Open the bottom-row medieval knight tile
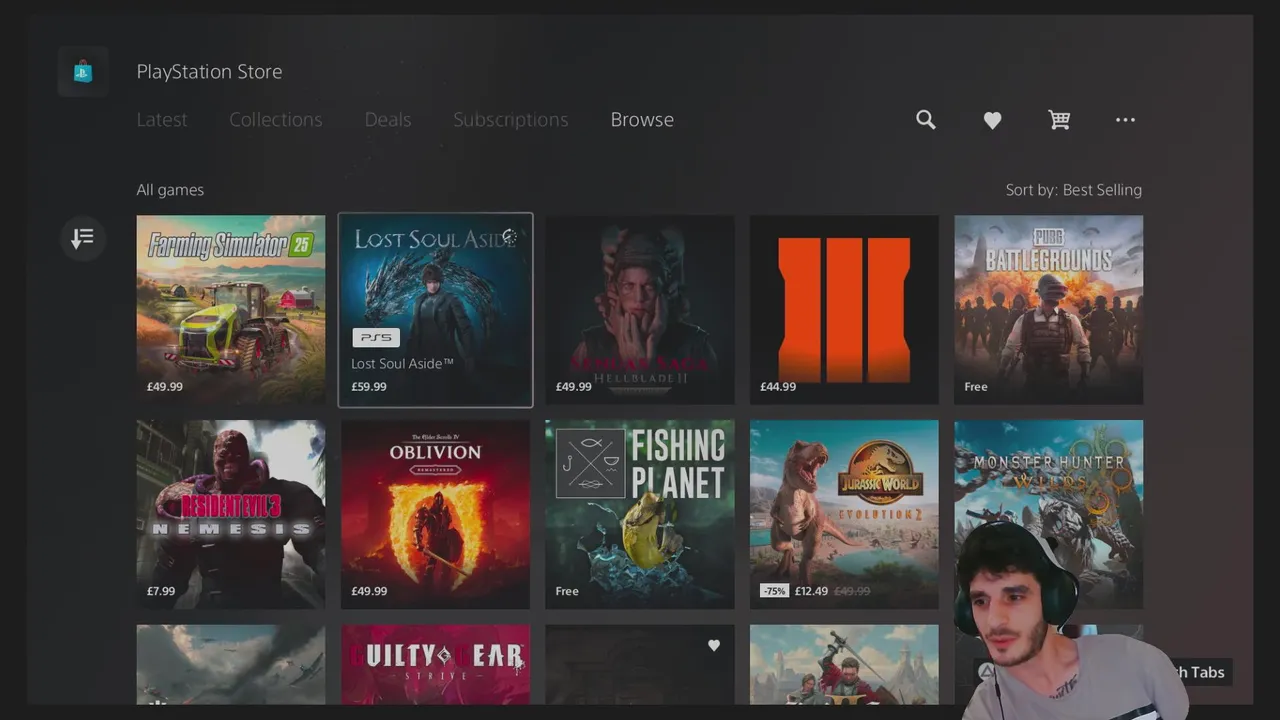The image size is (1280, 720). (x=844, y=664)
